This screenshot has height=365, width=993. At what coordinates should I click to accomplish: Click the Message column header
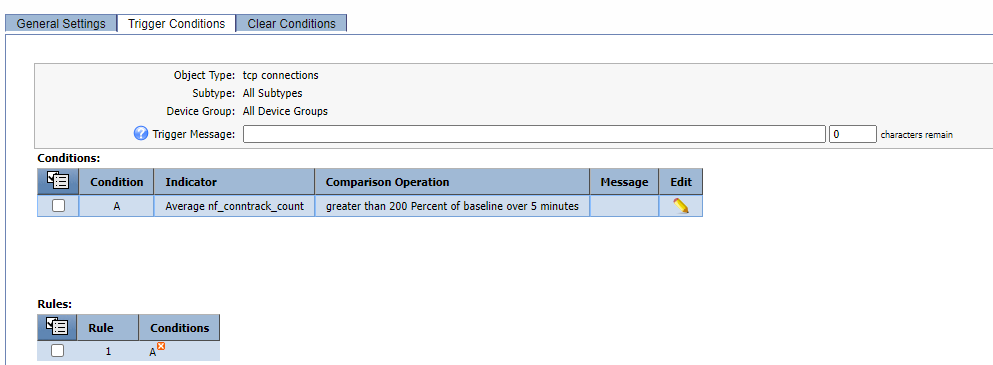click(x=624, y=182)
